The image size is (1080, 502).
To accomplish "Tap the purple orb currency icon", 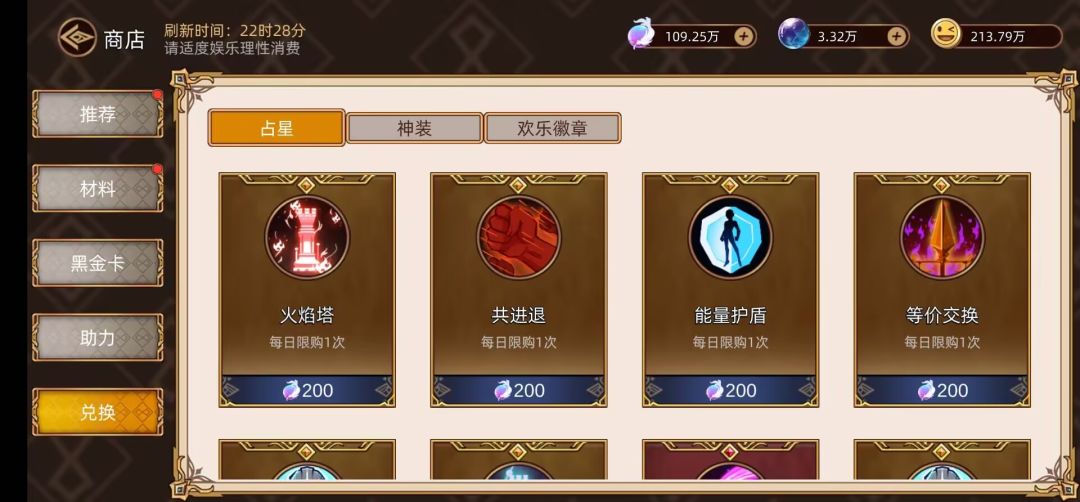I will point(793,34).
